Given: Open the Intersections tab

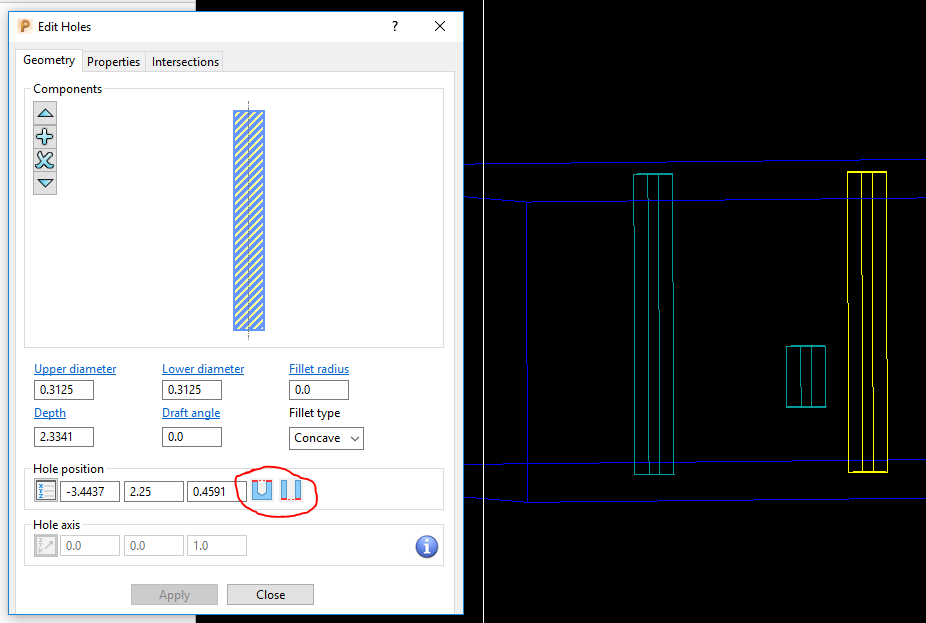Looking at the screenshot, I should coord(185,61).
